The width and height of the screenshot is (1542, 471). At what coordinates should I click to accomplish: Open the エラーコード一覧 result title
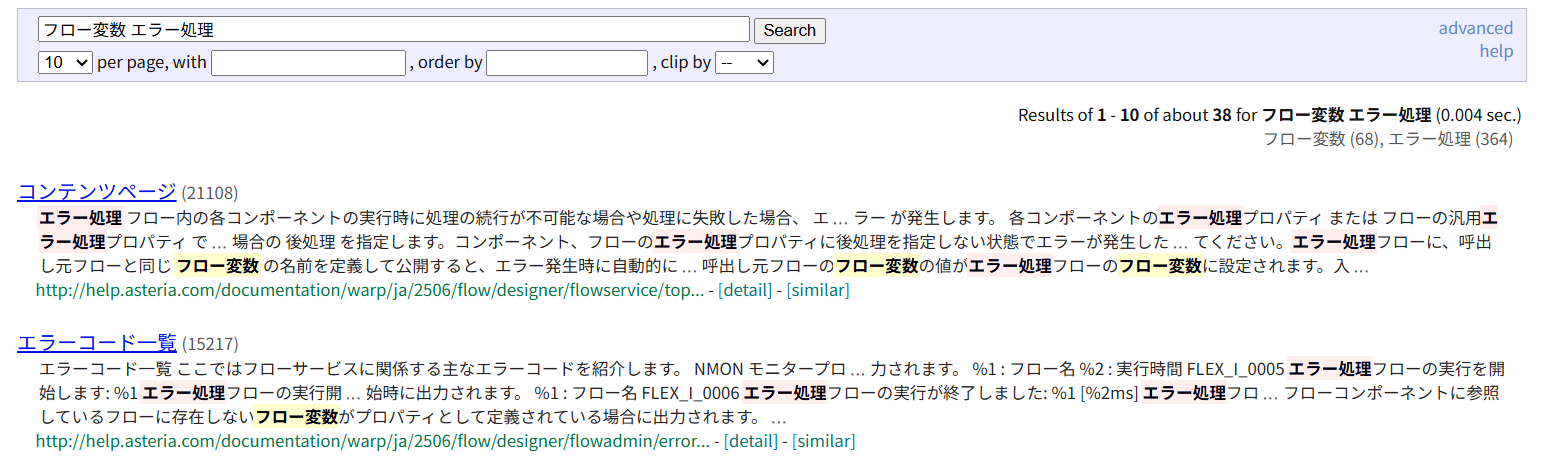pos(97,343)
